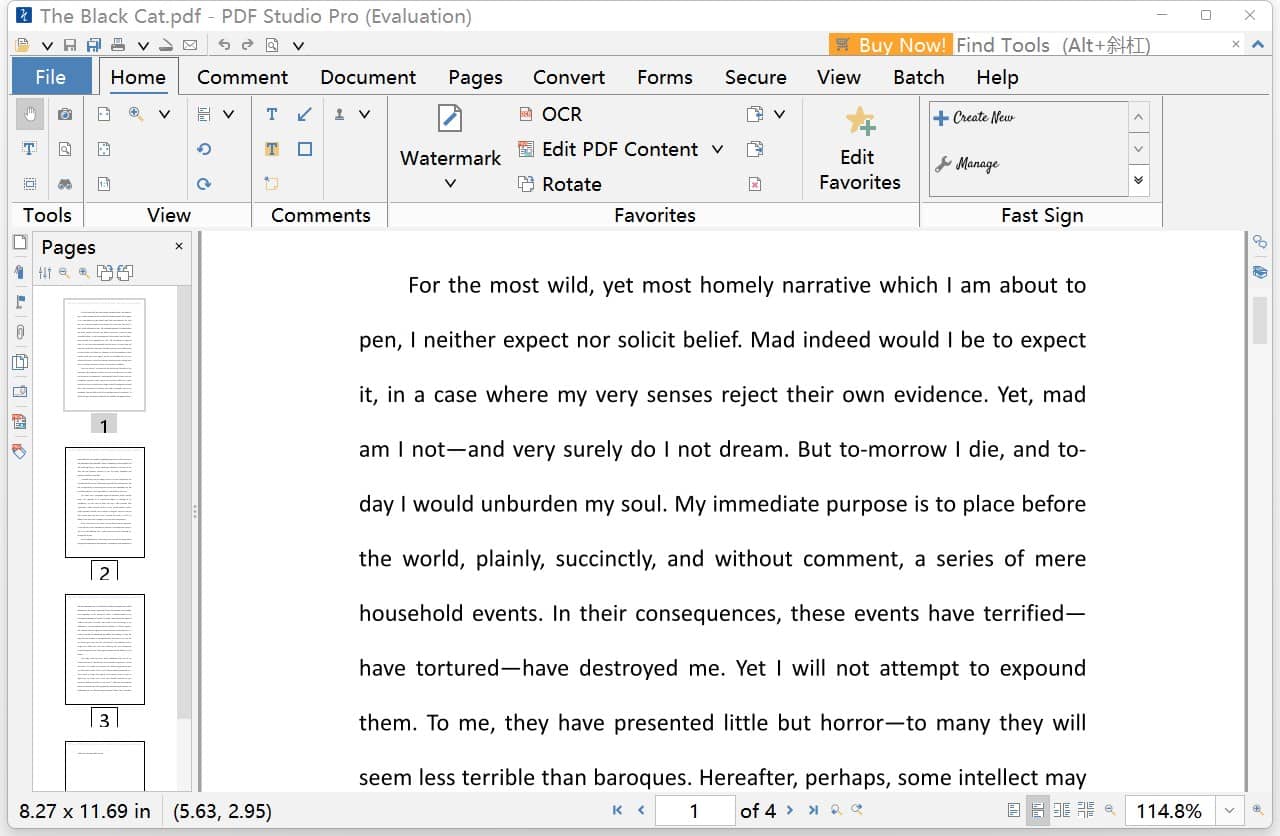This screenshot has height=836, width=1280.
Task: Undo the last action
Action: pos(224,45)
